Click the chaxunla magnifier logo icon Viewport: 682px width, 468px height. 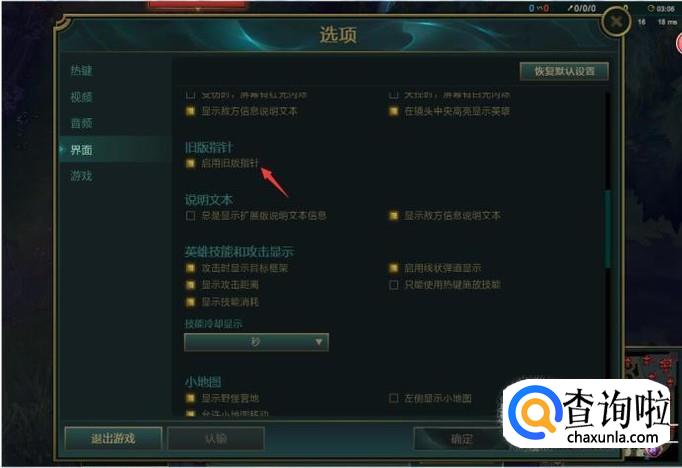pyautogui.click(x=534, y=411)
